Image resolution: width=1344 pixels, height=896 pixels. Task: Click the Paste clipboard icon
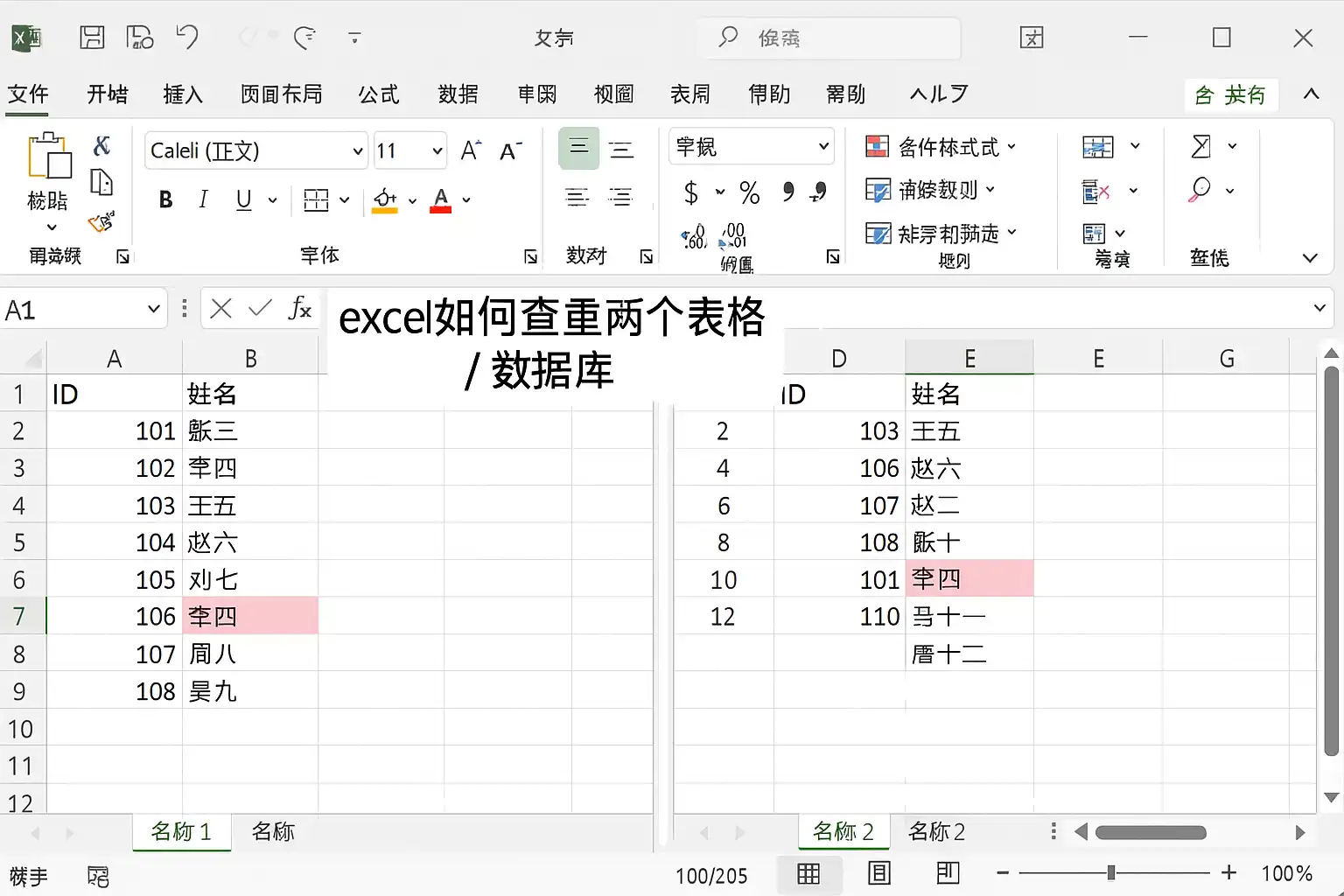coord(49,156)
